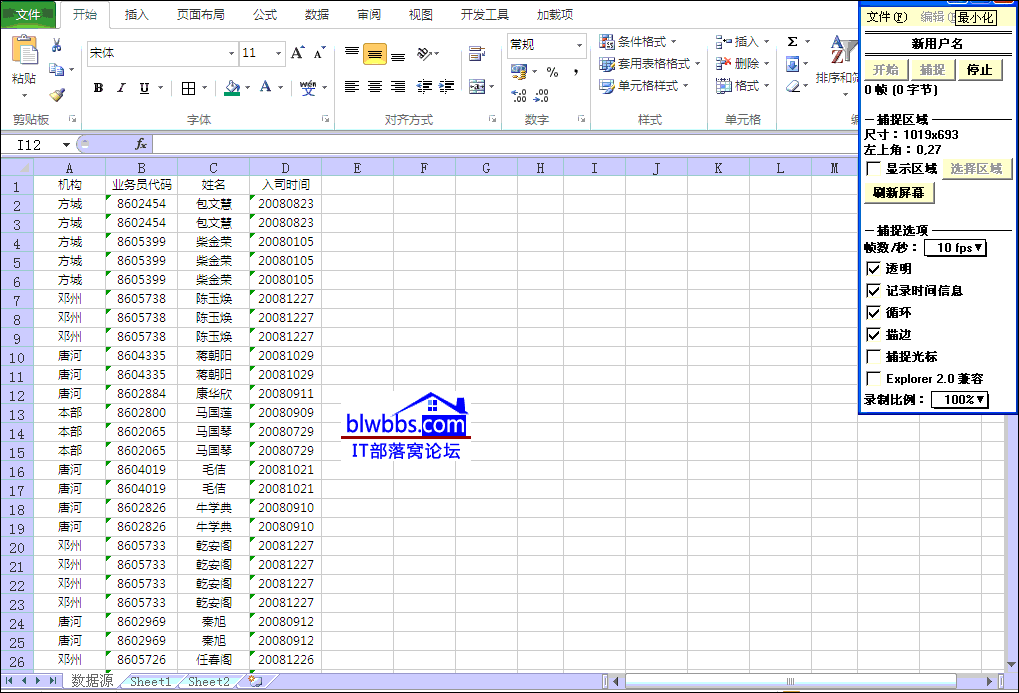
Task: Uncheck the 透明 checkbox
Action: click(x=874, y=269)
